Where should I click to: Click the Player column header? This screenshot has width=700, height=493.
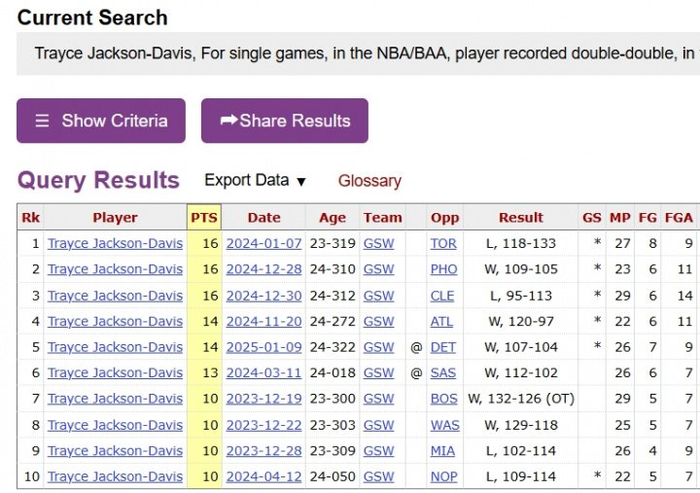[x=115, y=217]
